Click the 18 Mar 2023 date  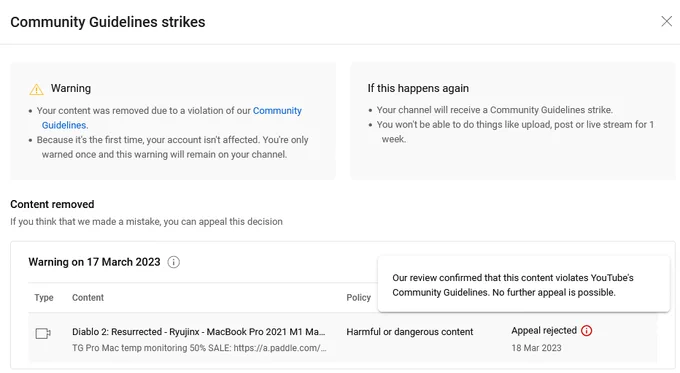536,348
